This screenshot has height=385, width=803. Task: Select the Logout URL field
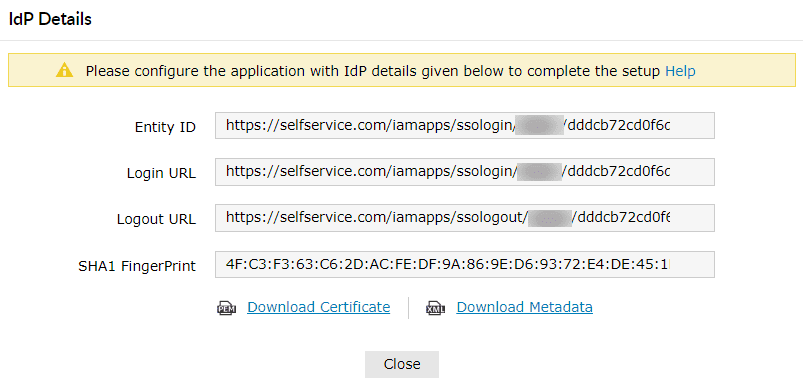pos(464,218)
